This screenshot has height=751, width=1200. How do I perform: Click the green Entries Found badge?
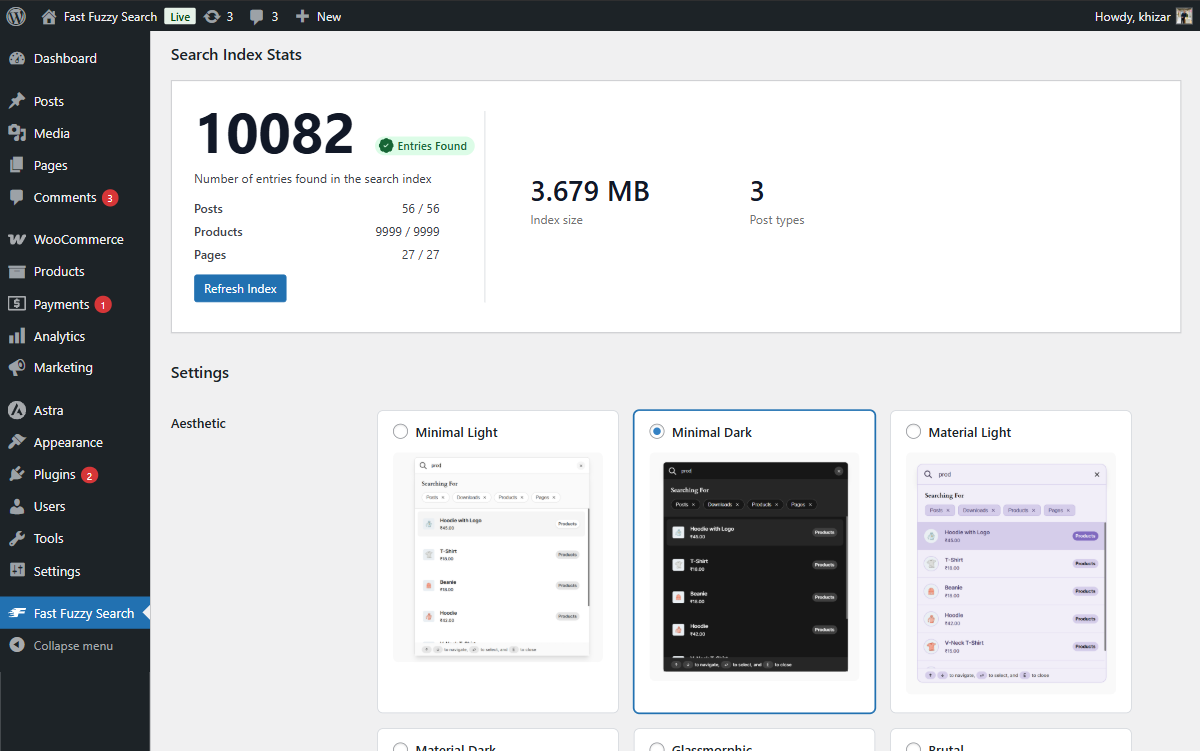pyautogui.click(x=424, y=146)
